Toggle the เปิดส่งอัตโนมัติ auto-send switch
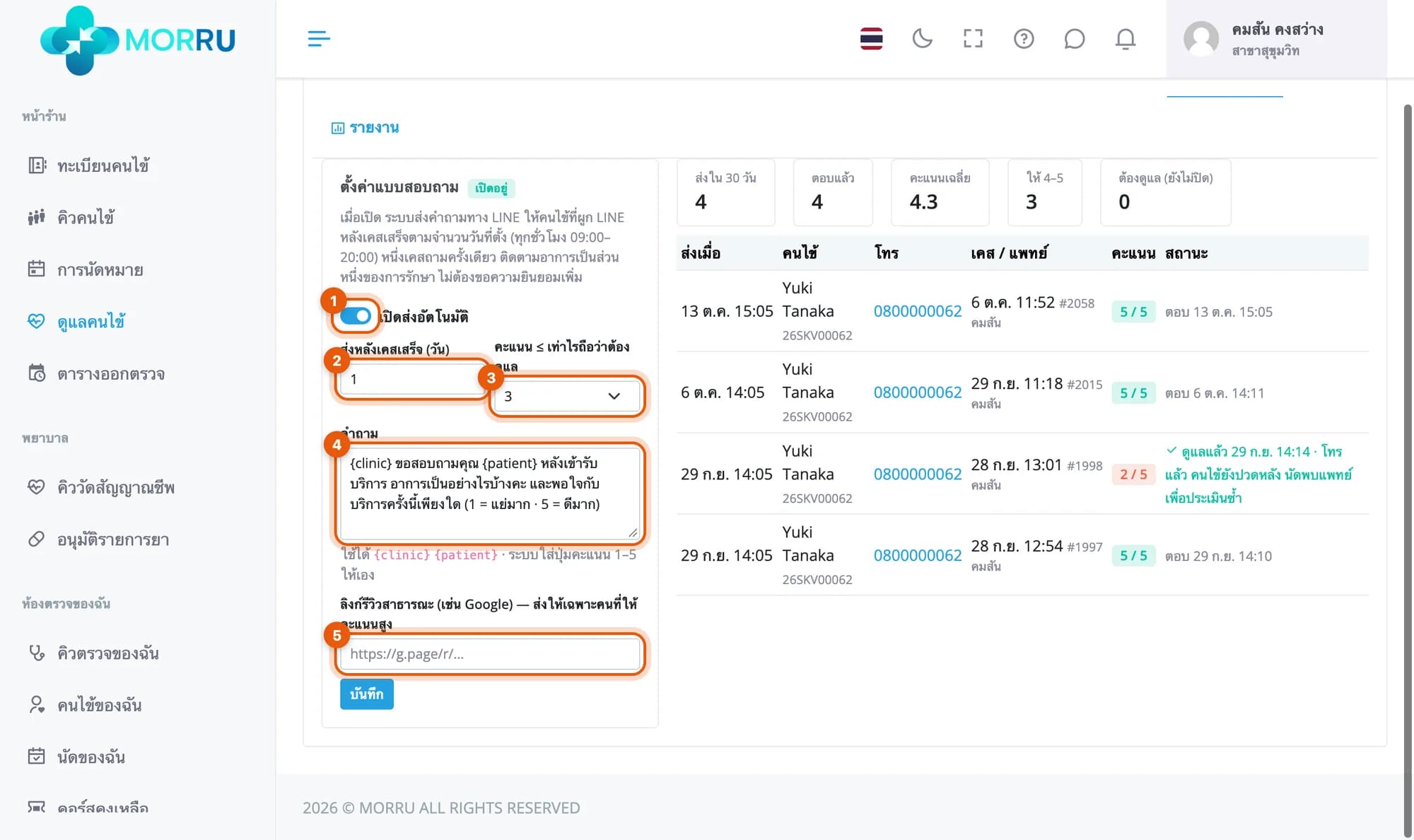 (356, 316)
